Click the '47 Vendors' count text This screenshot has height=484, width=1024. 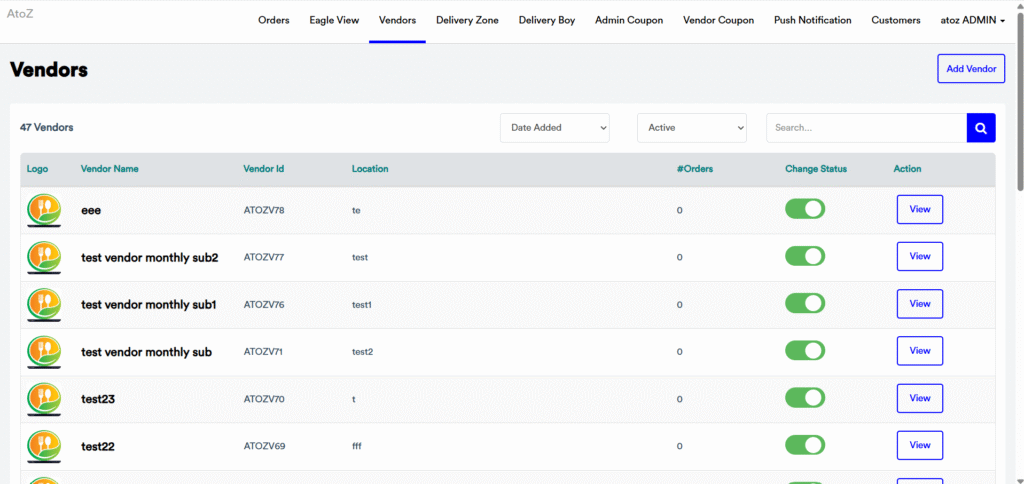point(46,127)
